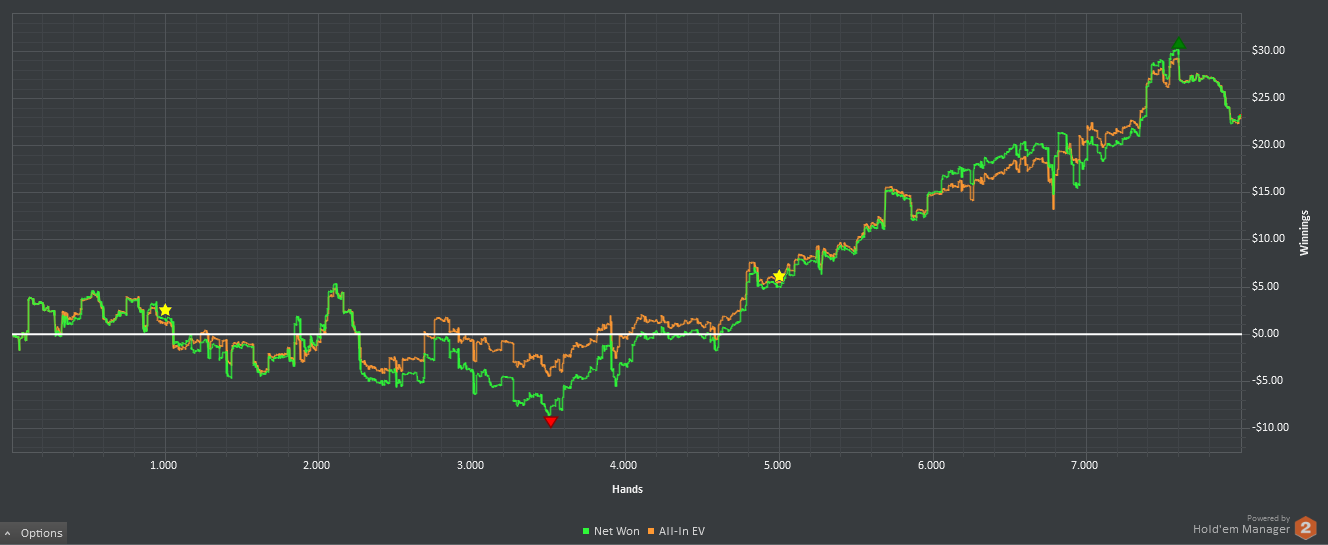Click the yellow star near 1.000 hands
This screenshot has width=1328, height=545.
[x=165, y=310]
